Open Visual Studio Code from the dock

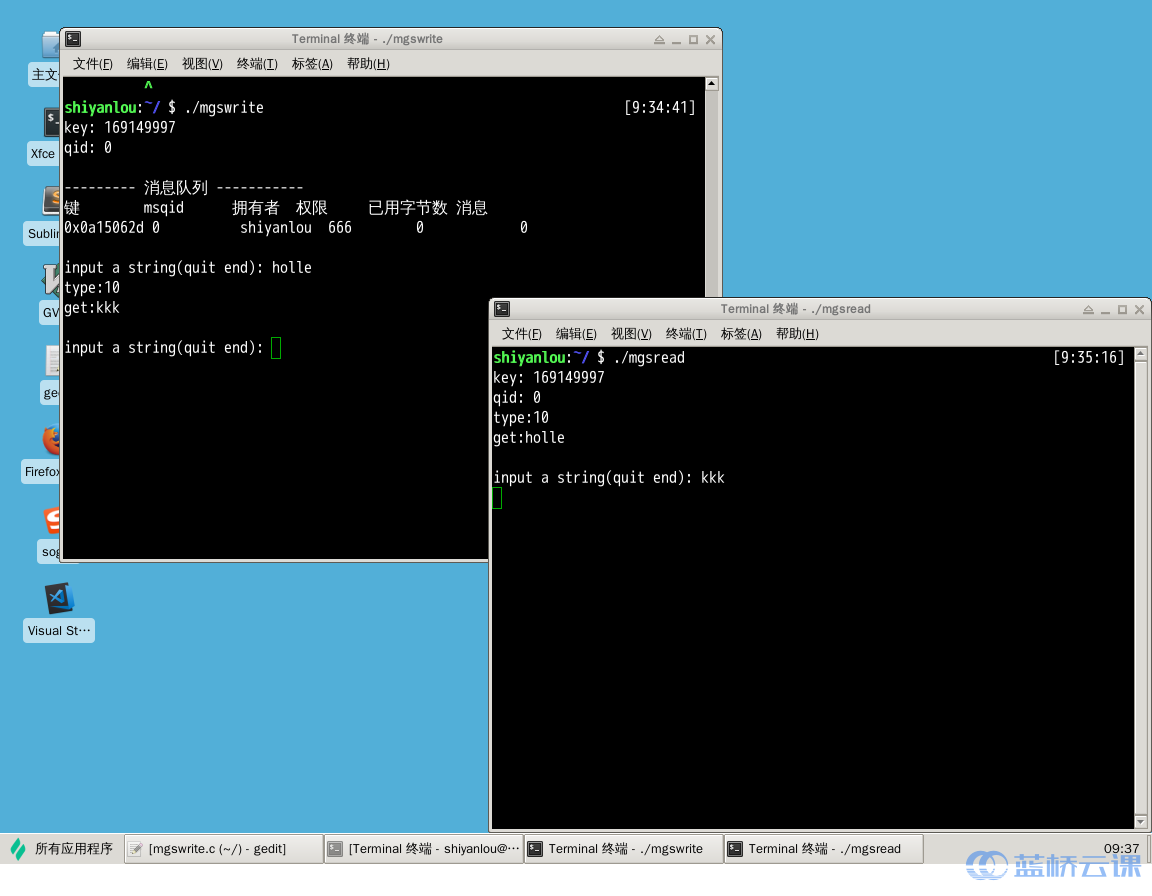tap(57, 597)
